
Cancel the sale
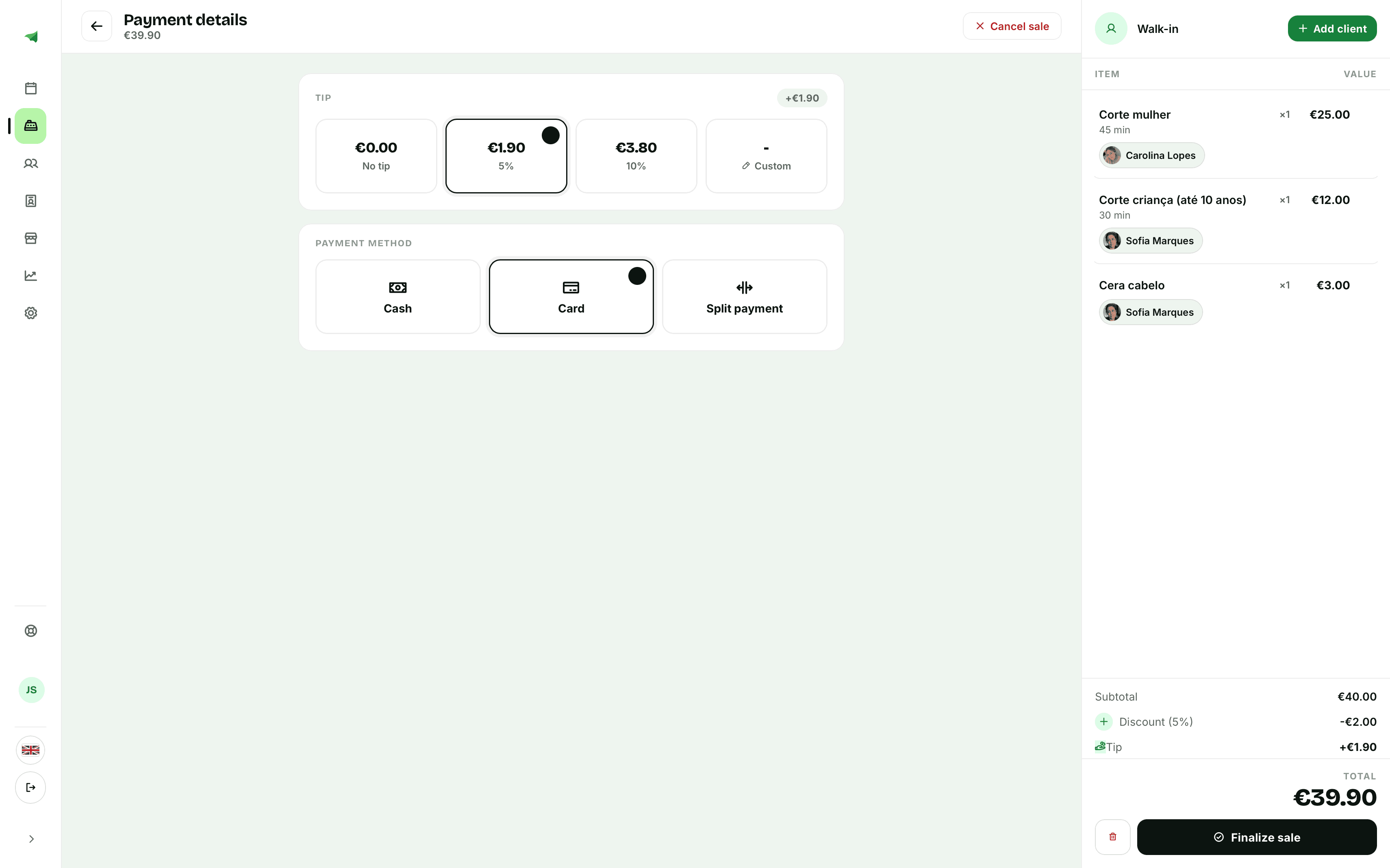[1012, 26]
